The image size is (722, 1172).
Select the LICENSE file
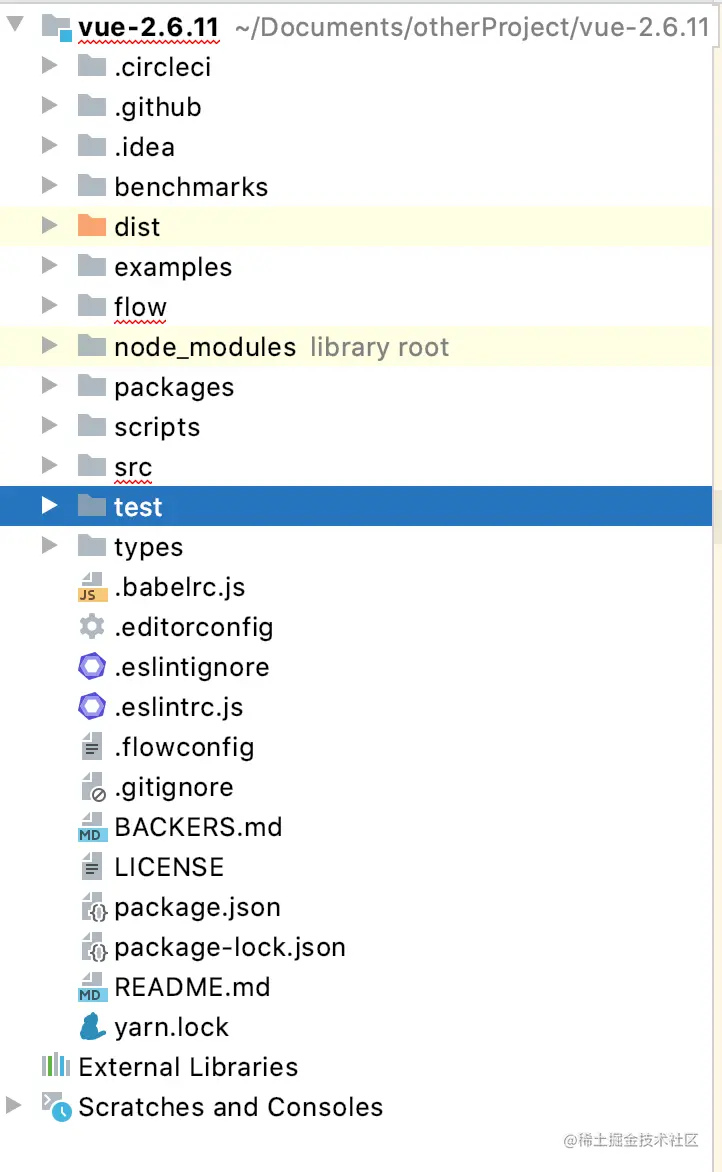(x=169, y=867)
